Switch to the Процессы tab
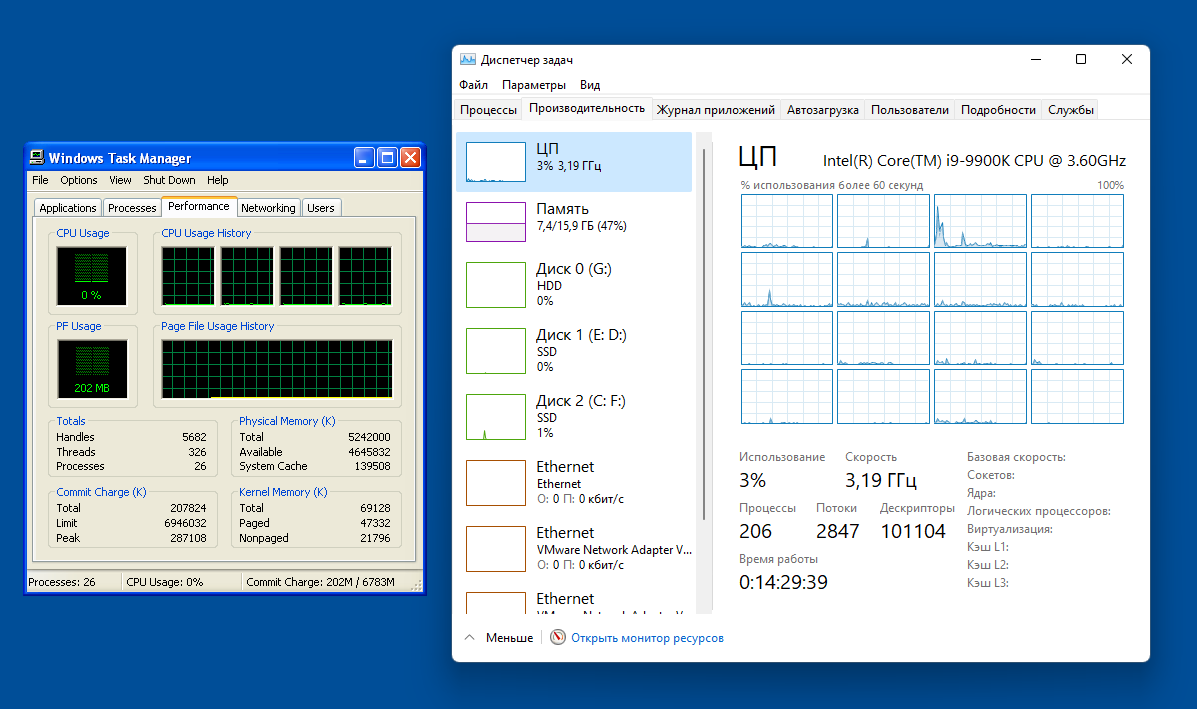This screenshot has width=1197, height=709. (x=488, y=110)
